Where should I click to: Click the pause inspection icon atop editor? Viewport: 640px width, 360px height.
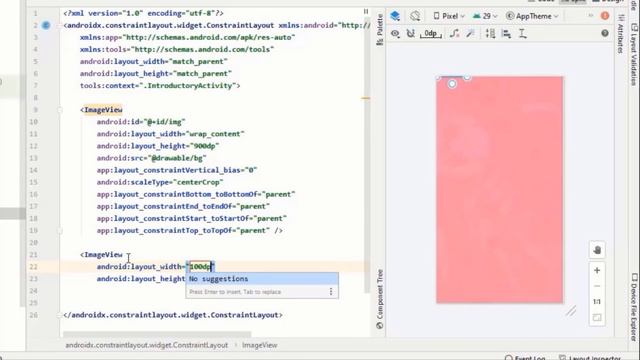coord(366,12)
